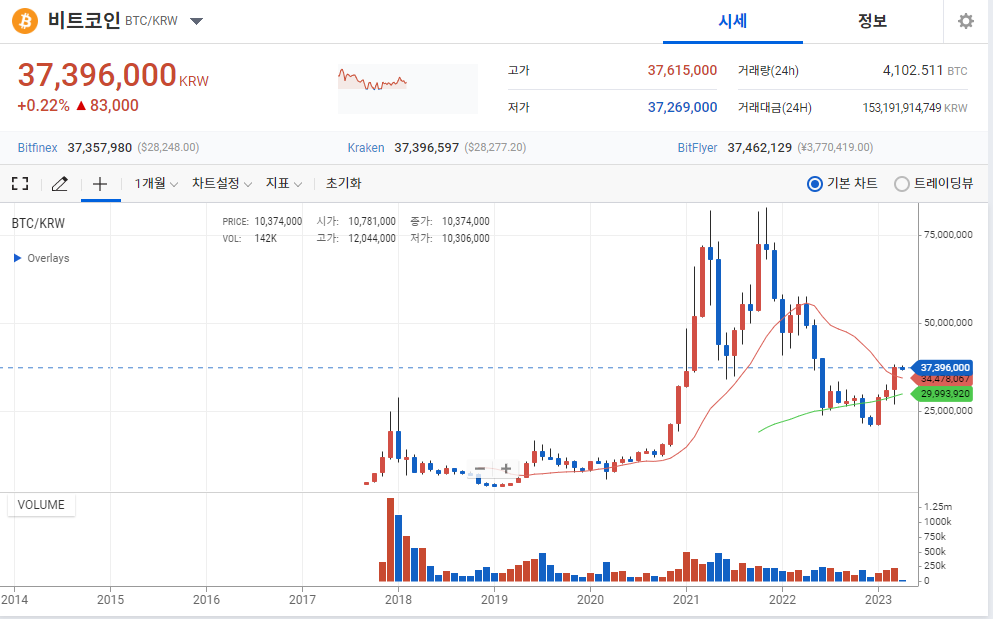Click the 2021 label on time axis

tap(686, 599)
